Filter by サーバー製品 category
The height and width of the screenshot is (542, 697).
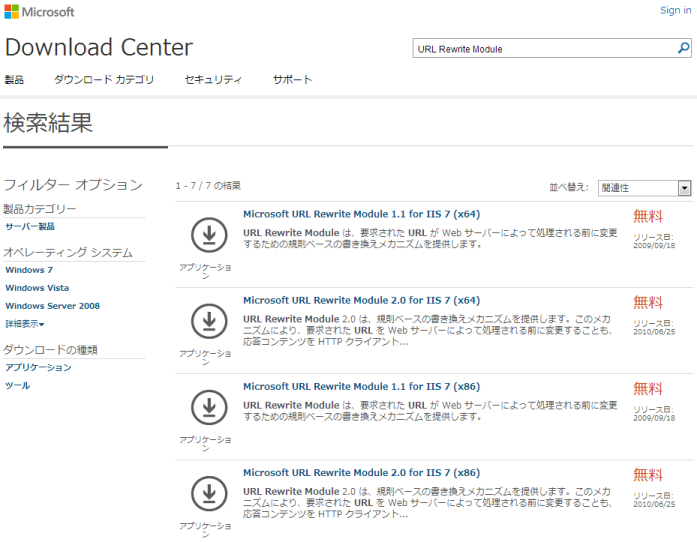pos(30,226)
